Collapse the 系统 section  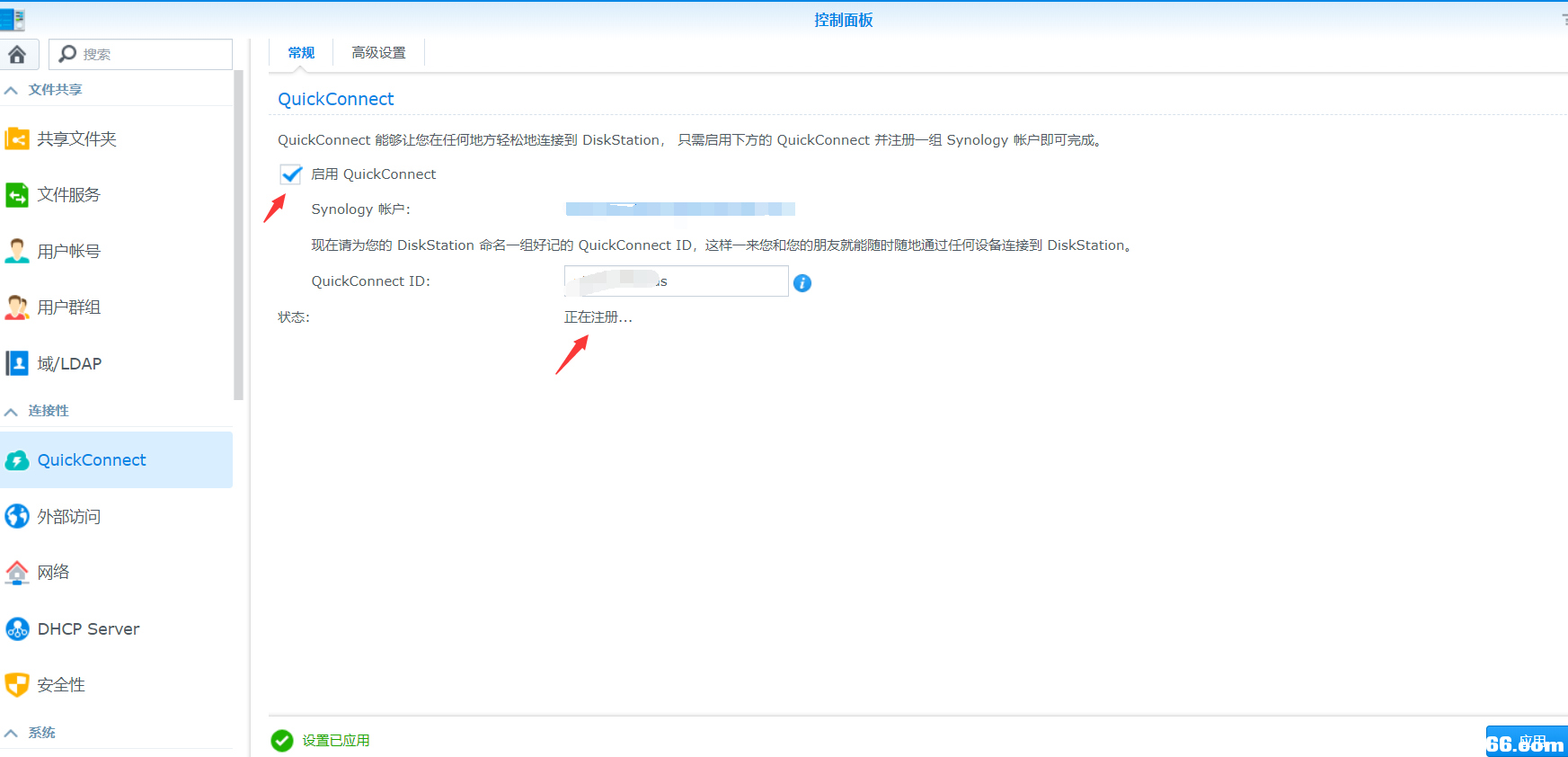[11, 733]
